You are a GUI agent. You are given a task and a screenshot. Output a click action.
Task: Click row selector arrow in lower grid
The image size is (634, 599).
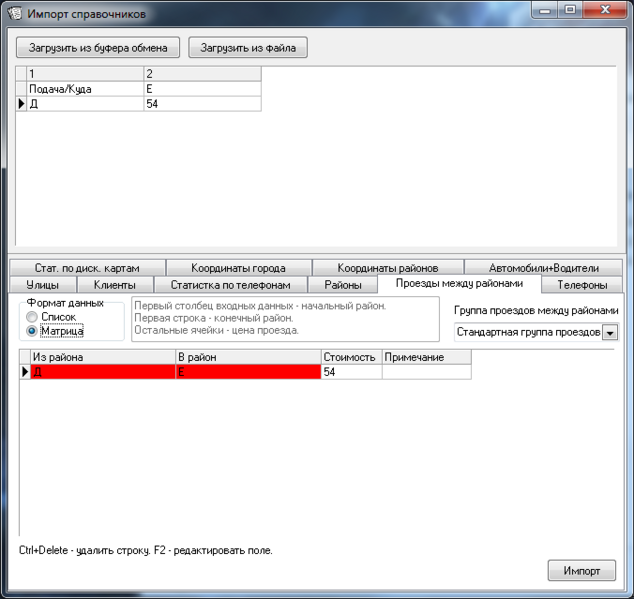point(25,372)
